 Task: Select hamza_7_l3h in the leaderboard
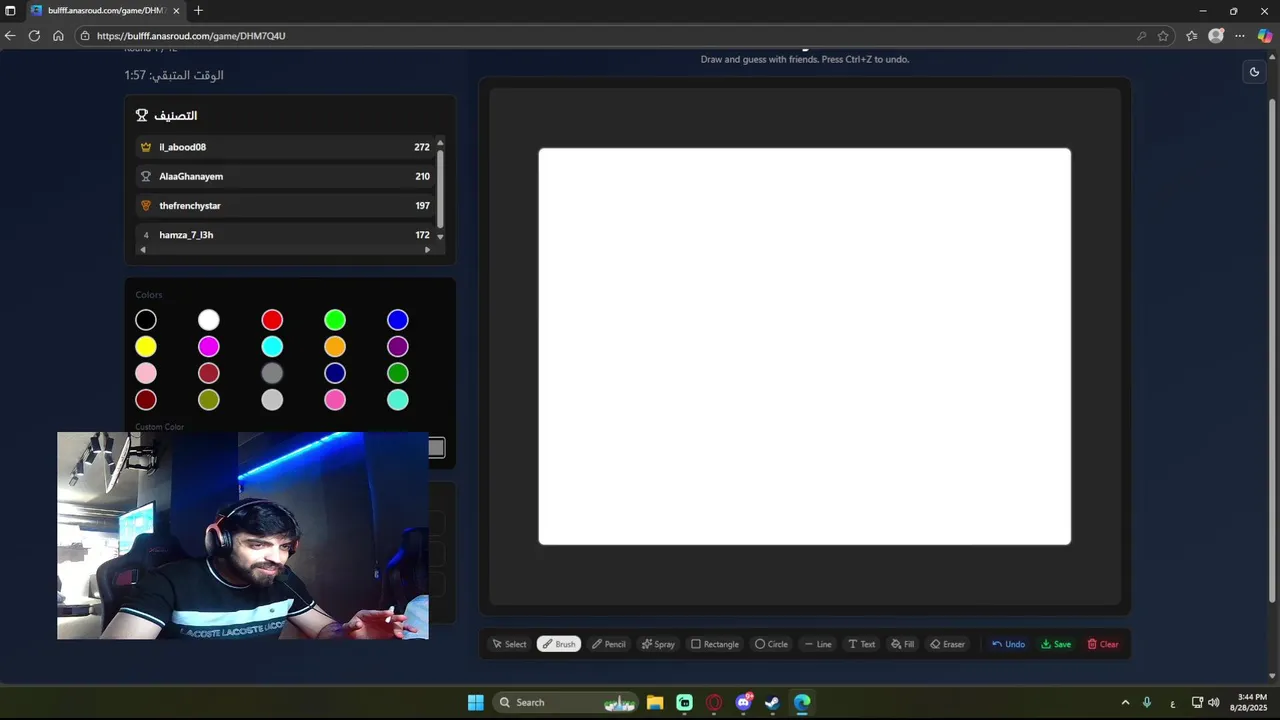coord(285,235)
